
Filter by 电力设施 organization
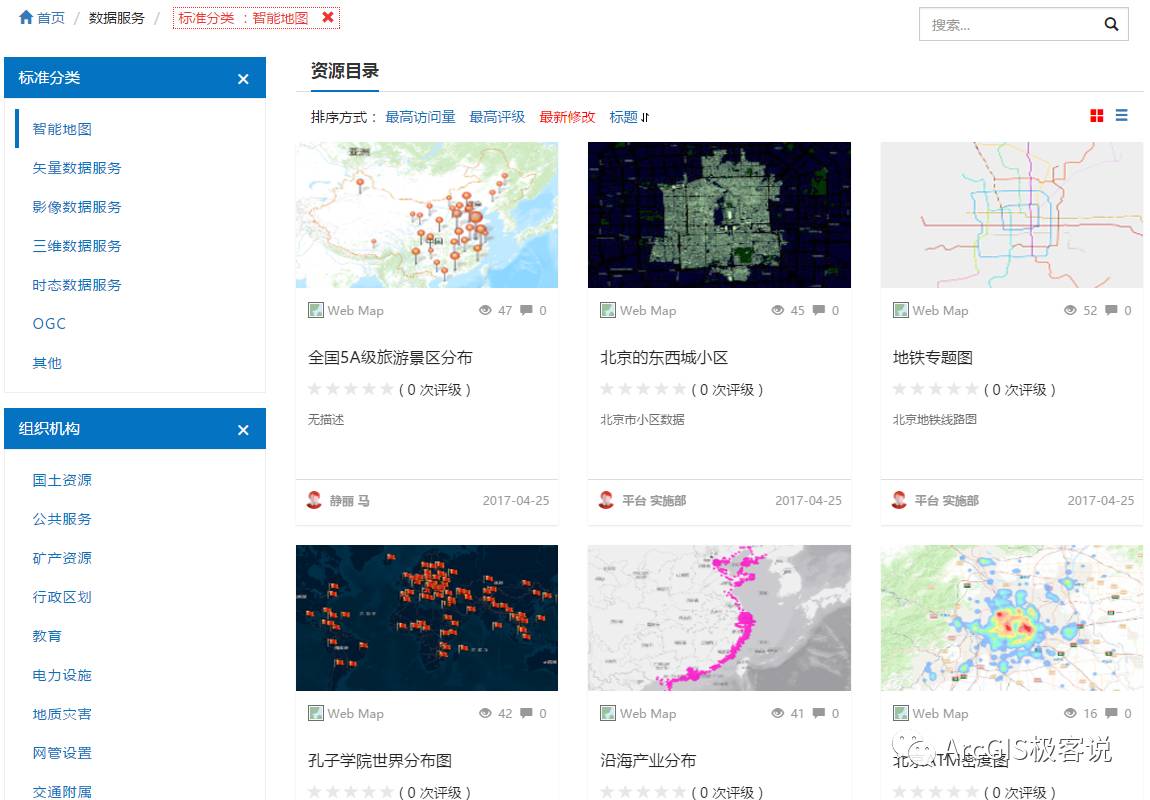coord(62,675)
